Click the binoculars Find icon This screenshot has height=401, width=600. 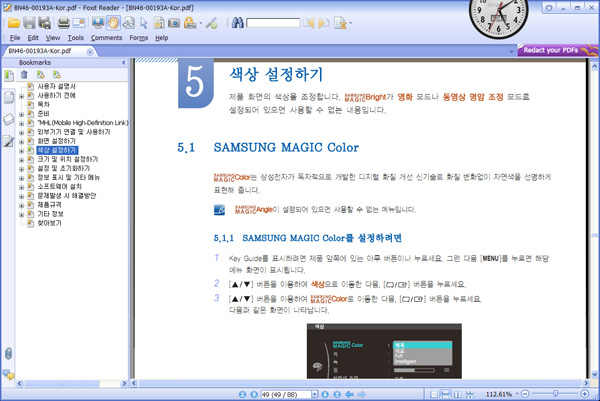tap(237, 23)
